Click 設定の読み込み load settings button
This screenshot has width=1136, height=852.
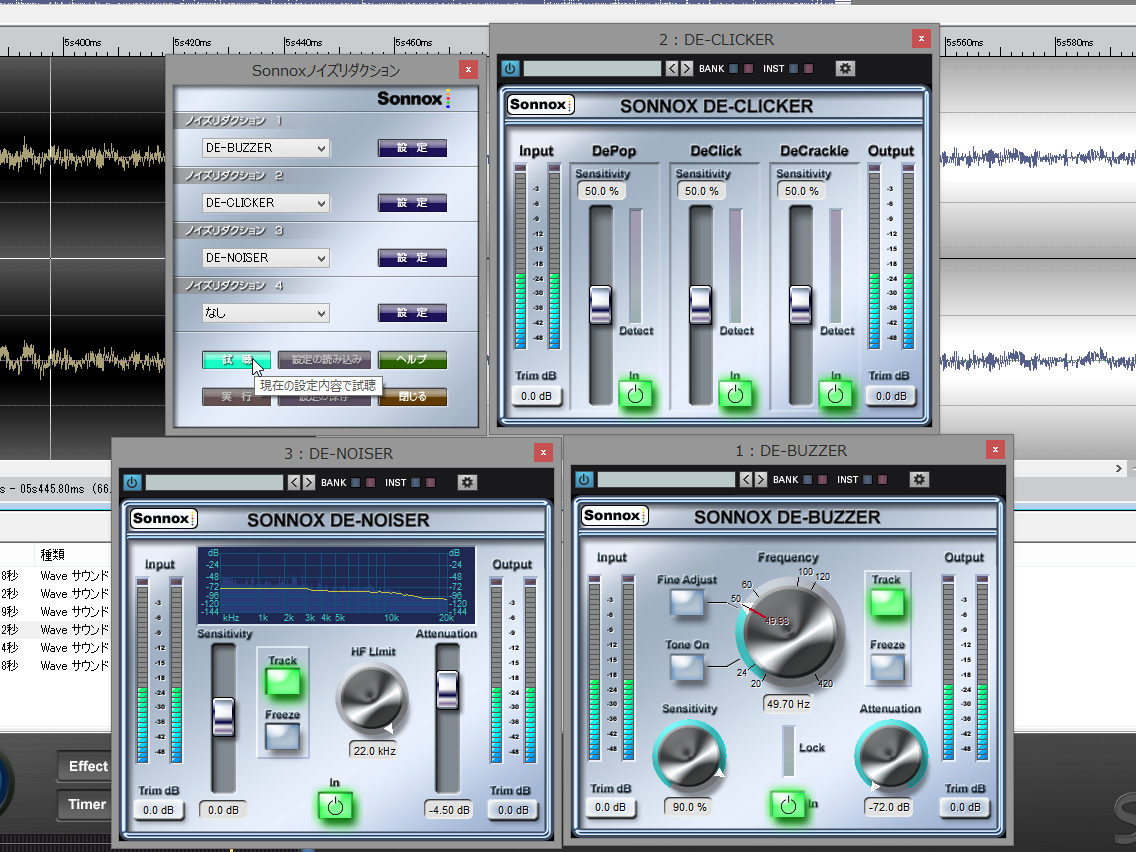pos(325,359)
